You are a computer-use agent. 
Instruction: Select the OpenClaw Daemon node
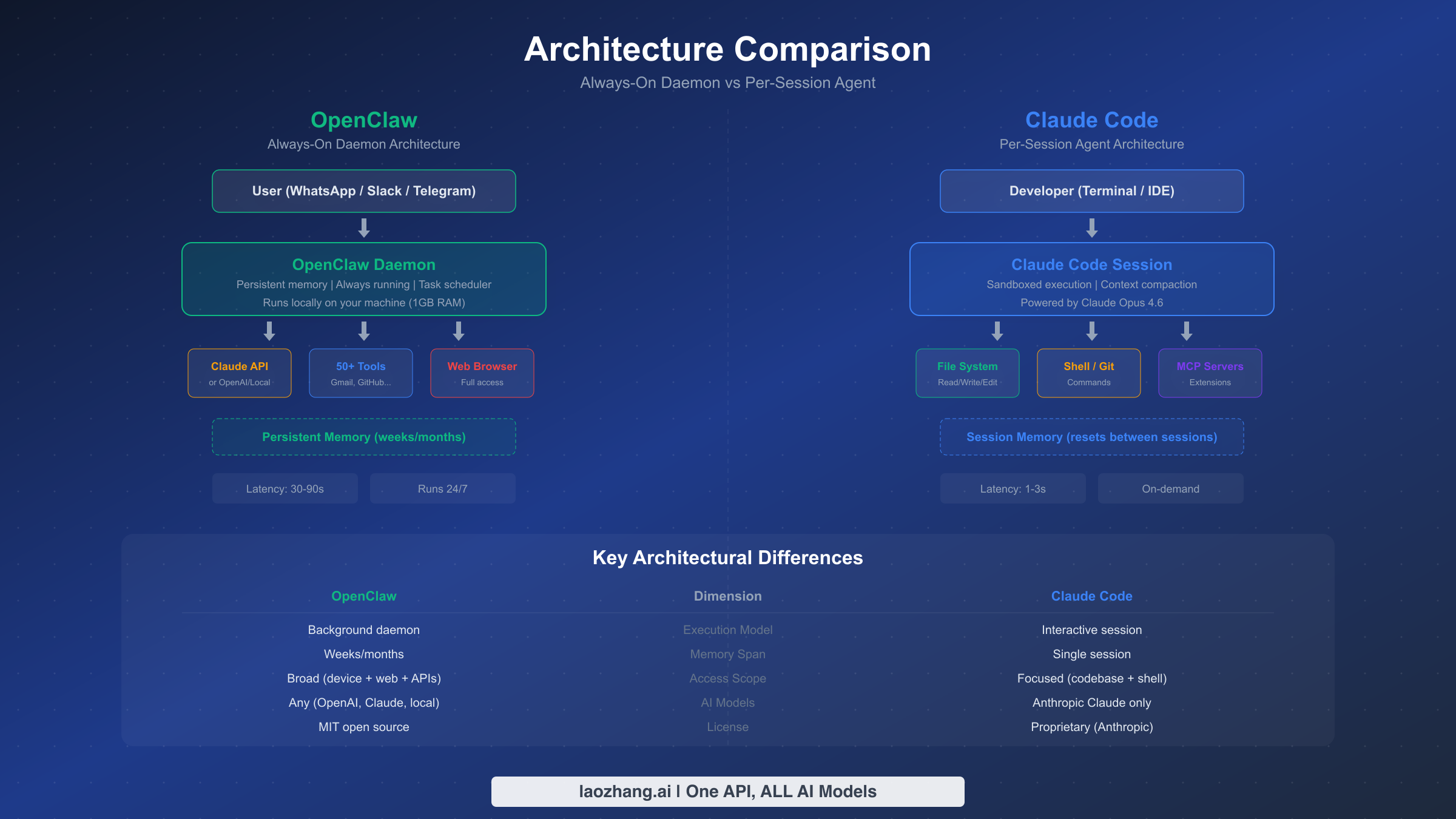tap(364, 279)
